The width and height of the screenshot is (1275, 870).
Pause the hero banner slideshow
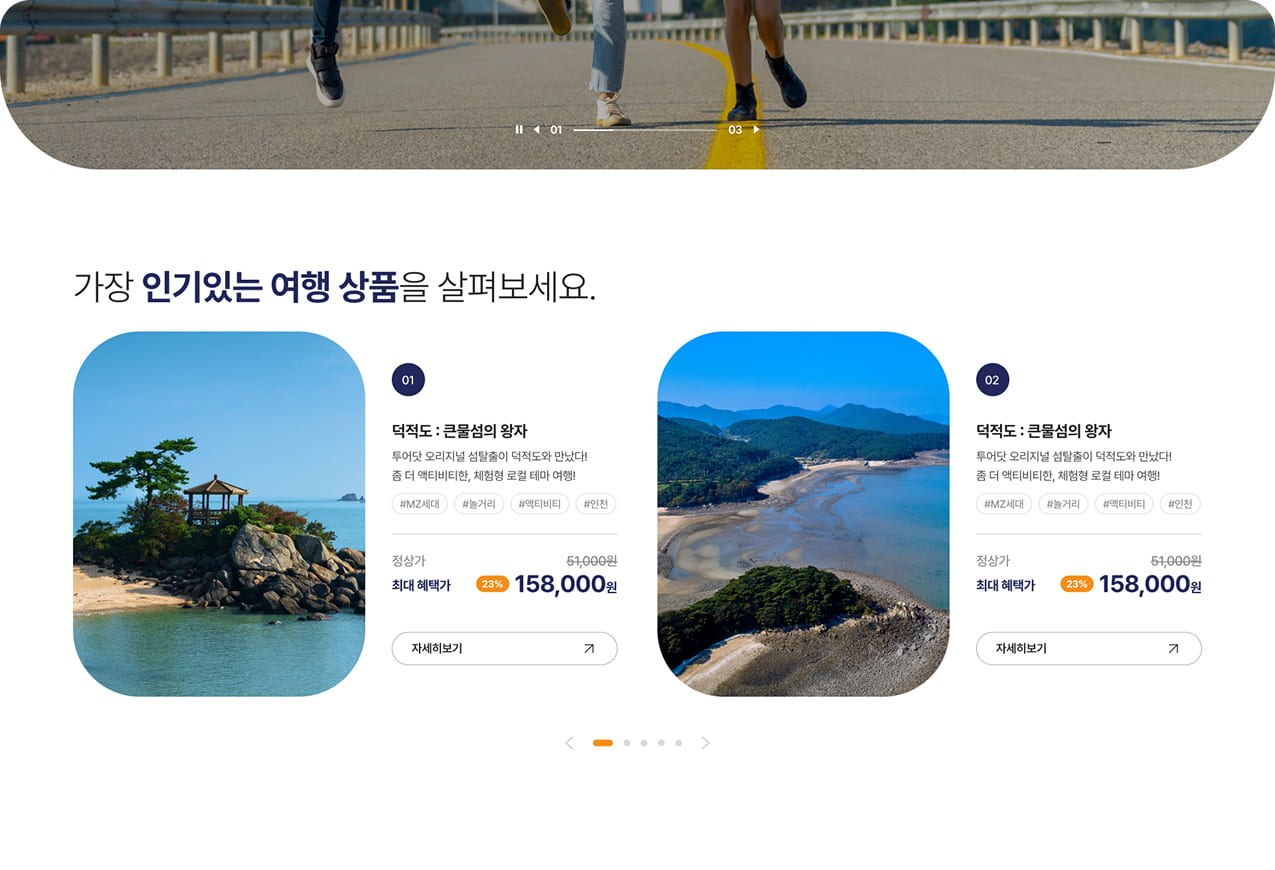[519, 129]
